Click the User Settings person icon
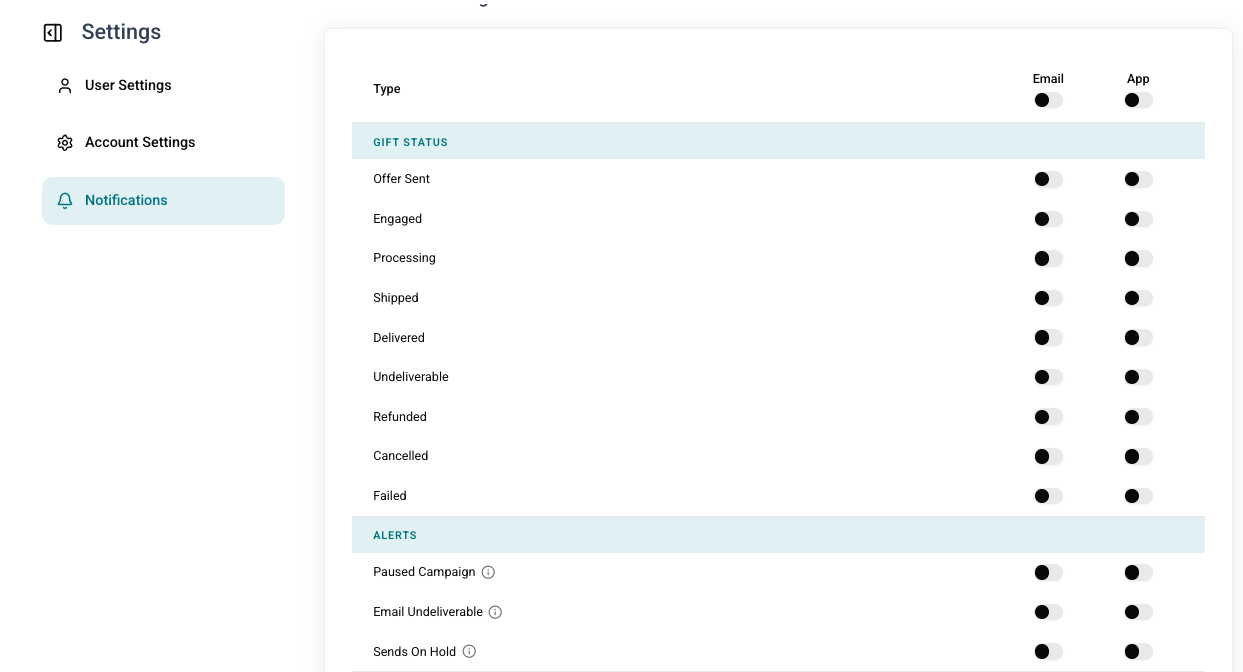This screenshot has height=672, width=1243. tap(65, 86)
